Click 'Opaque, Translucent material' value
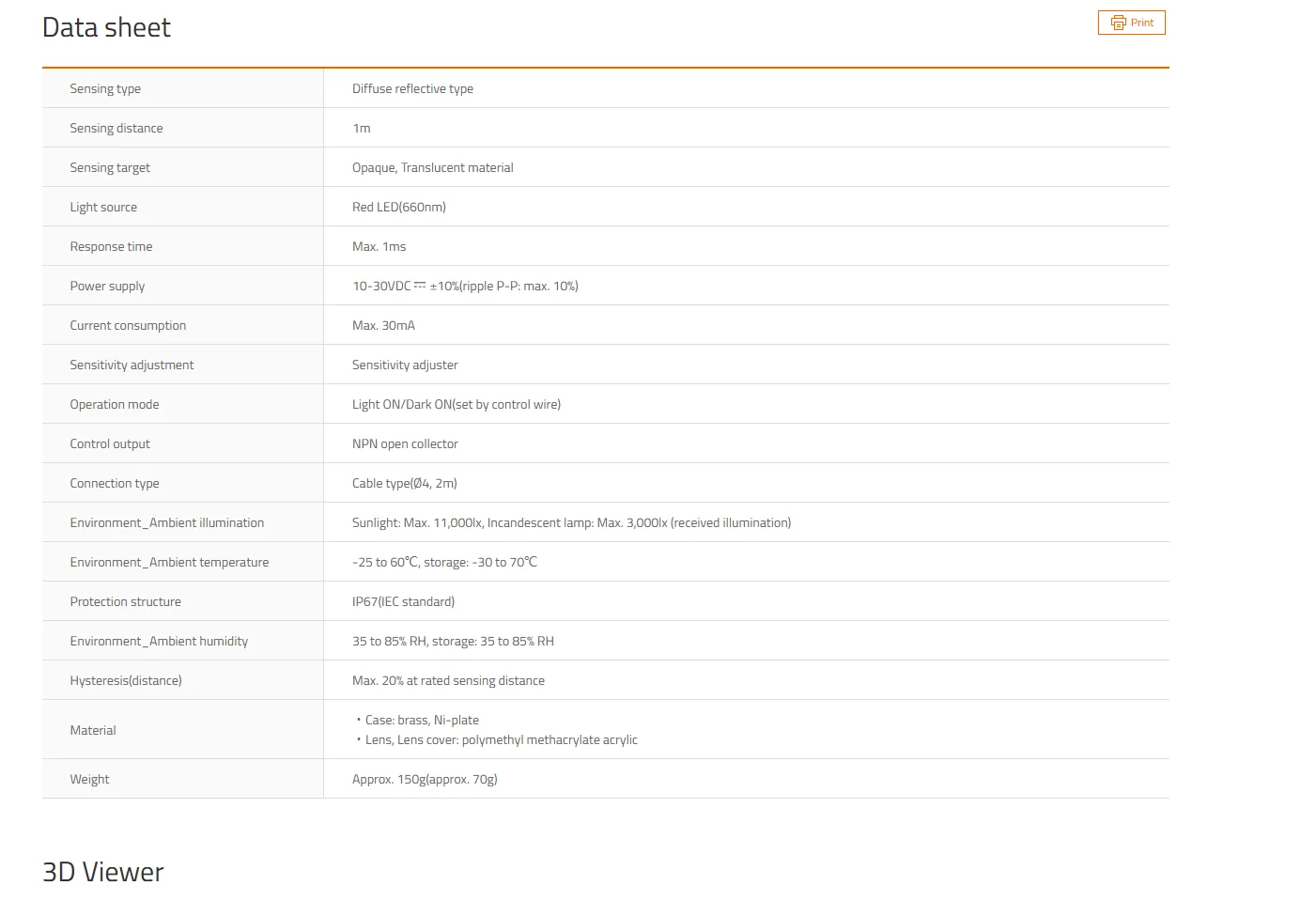The image size is (1316, 901). (433, 168)
